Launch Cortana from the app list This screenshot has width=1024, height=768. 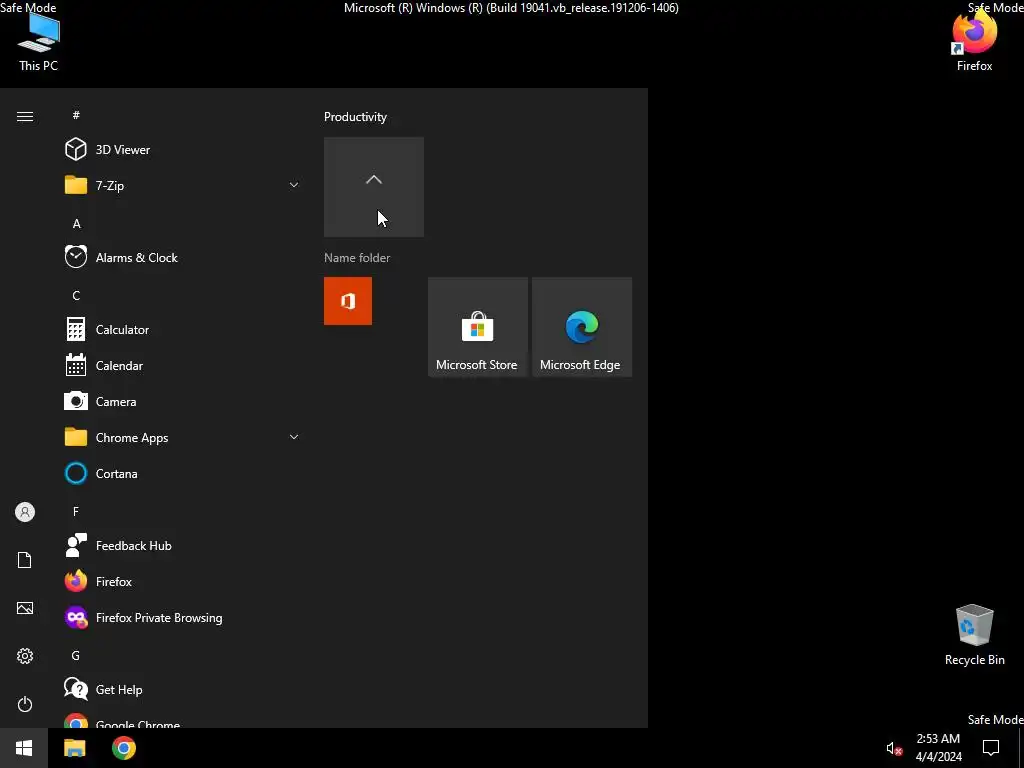point(182,473)
